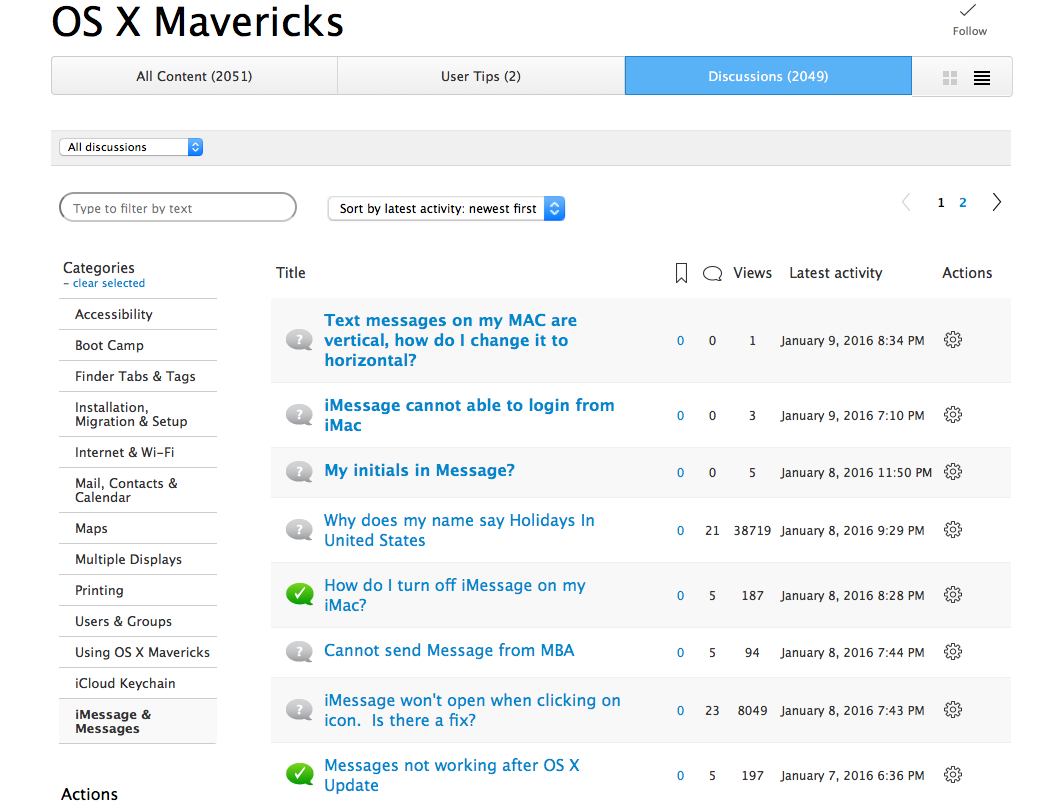
Task: Open 'iMessage won't open when clicking on icon' thread
Action: tap(473, 710)
